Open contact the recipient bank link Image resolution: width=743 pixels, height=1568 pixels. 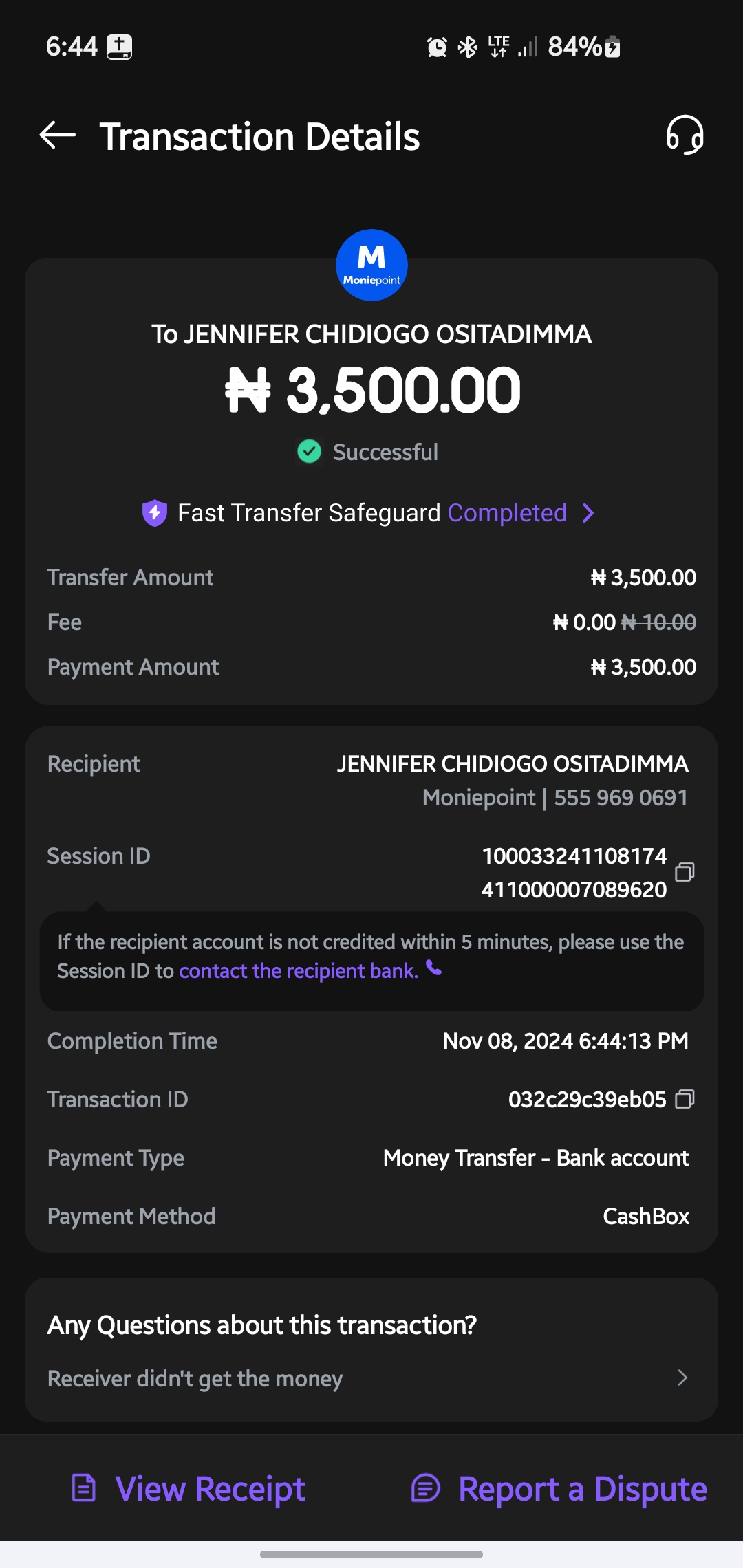[x=299, y=971]
